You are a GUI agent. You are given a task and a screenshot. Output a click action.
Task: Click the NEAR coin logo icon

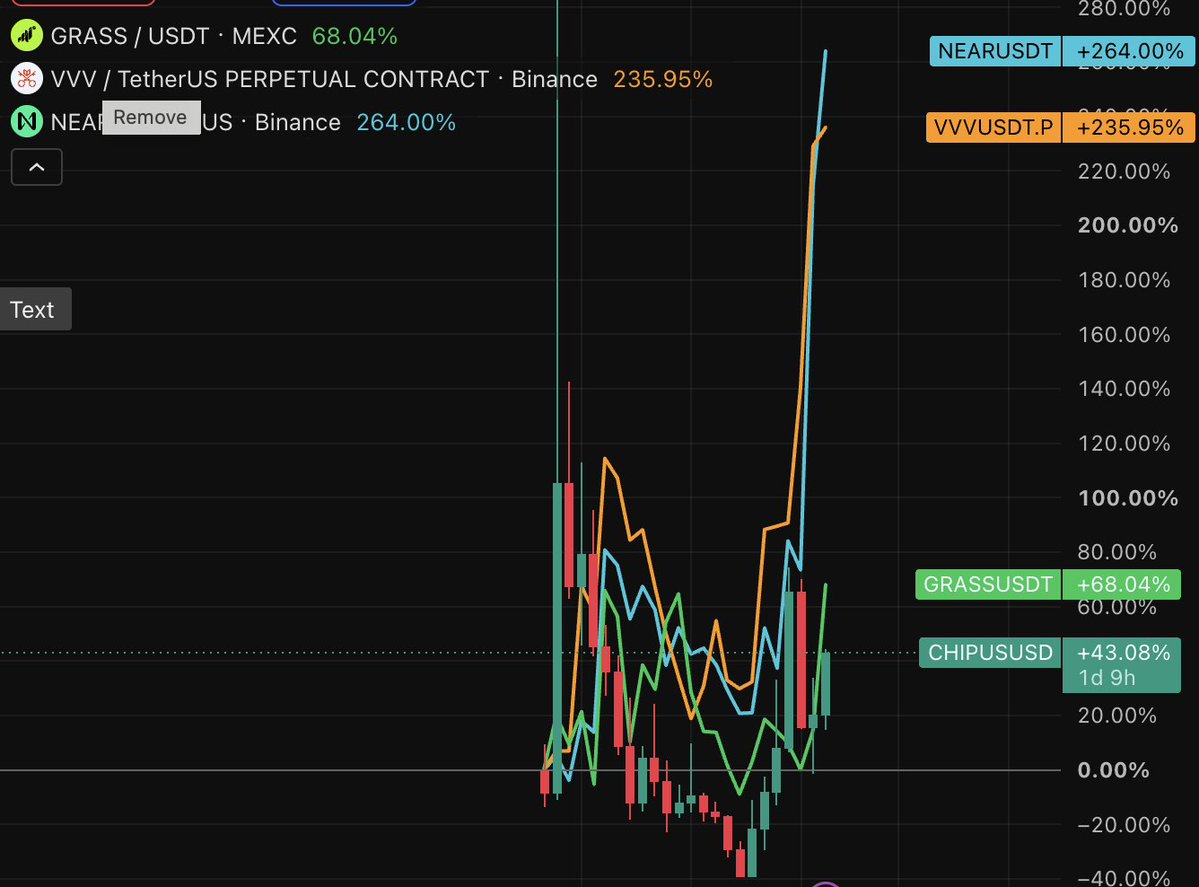[27, 122]
